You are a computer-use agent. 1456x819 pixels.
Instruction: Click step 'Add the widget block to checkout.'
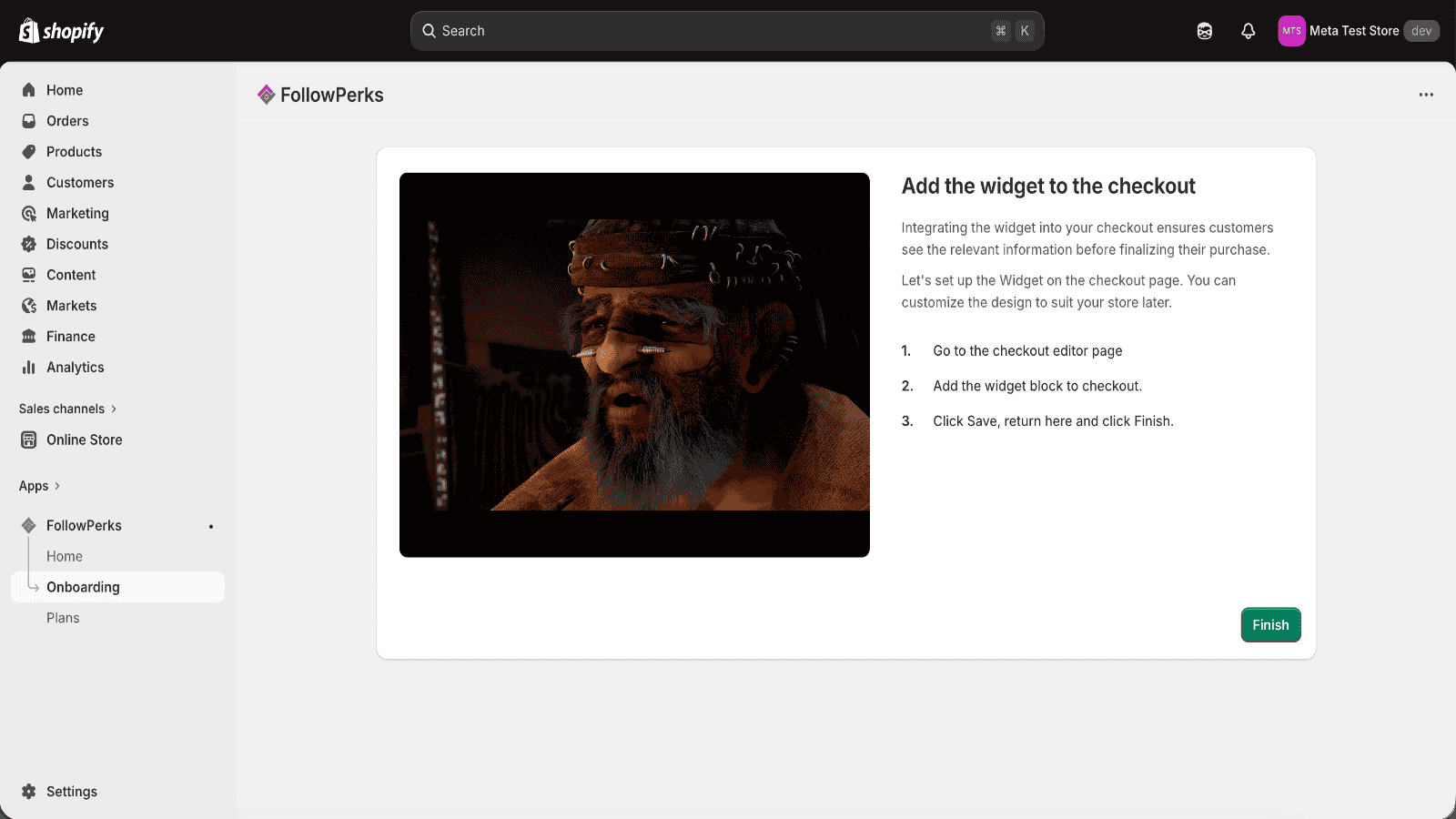click(x=1037, y=386)
